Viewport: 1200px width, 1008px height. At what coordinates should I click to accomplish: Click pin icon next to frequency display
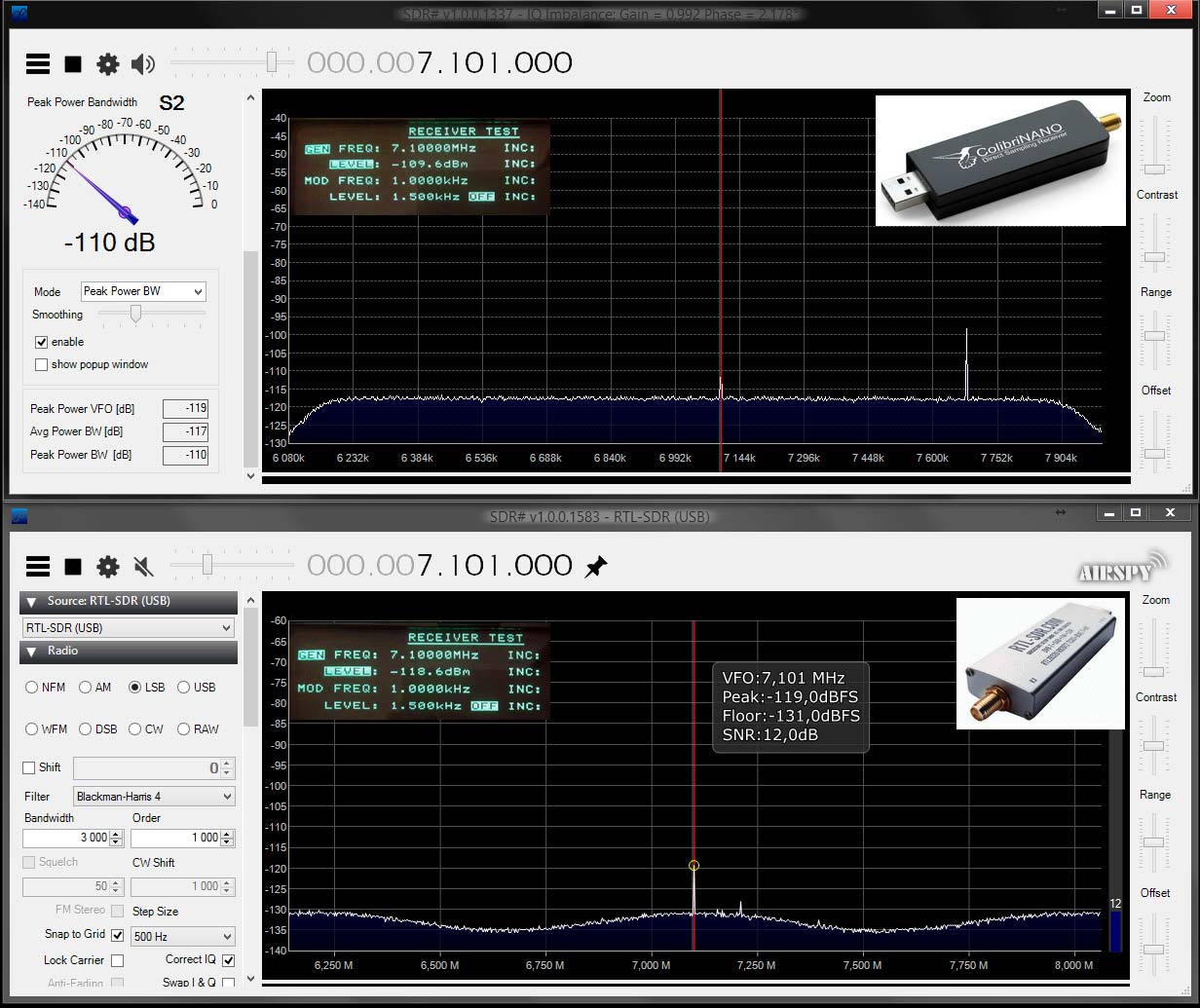595,567
